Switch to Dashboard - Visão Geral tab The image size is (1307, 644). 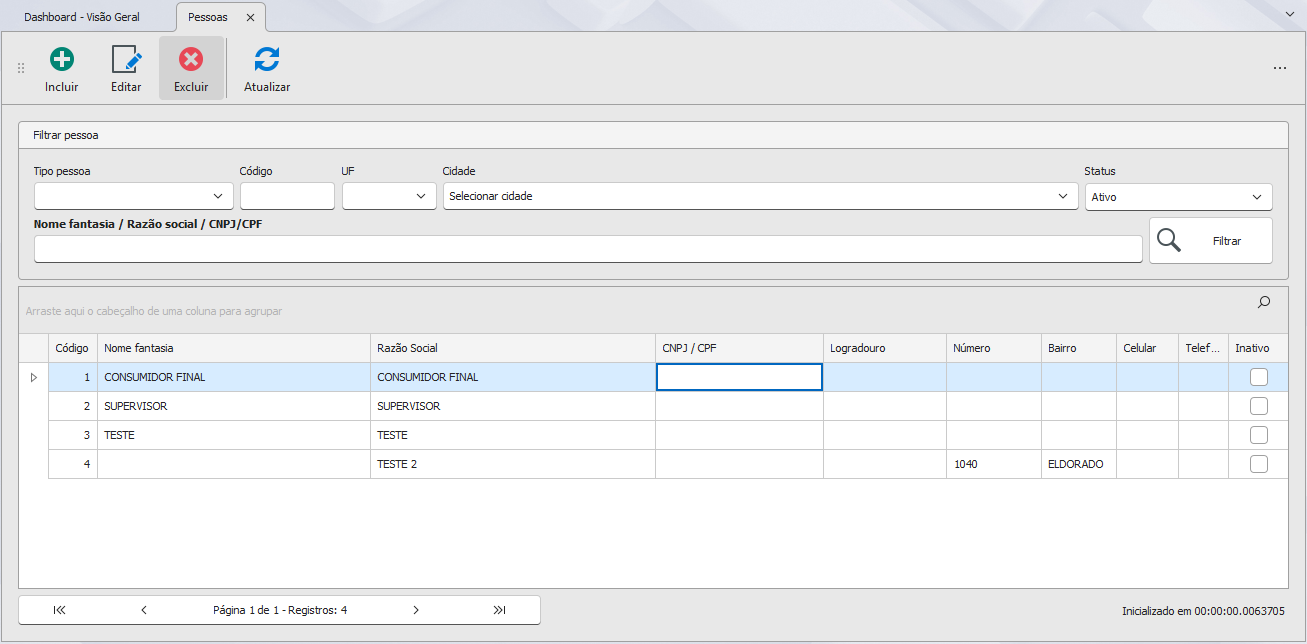pos(82,18)
